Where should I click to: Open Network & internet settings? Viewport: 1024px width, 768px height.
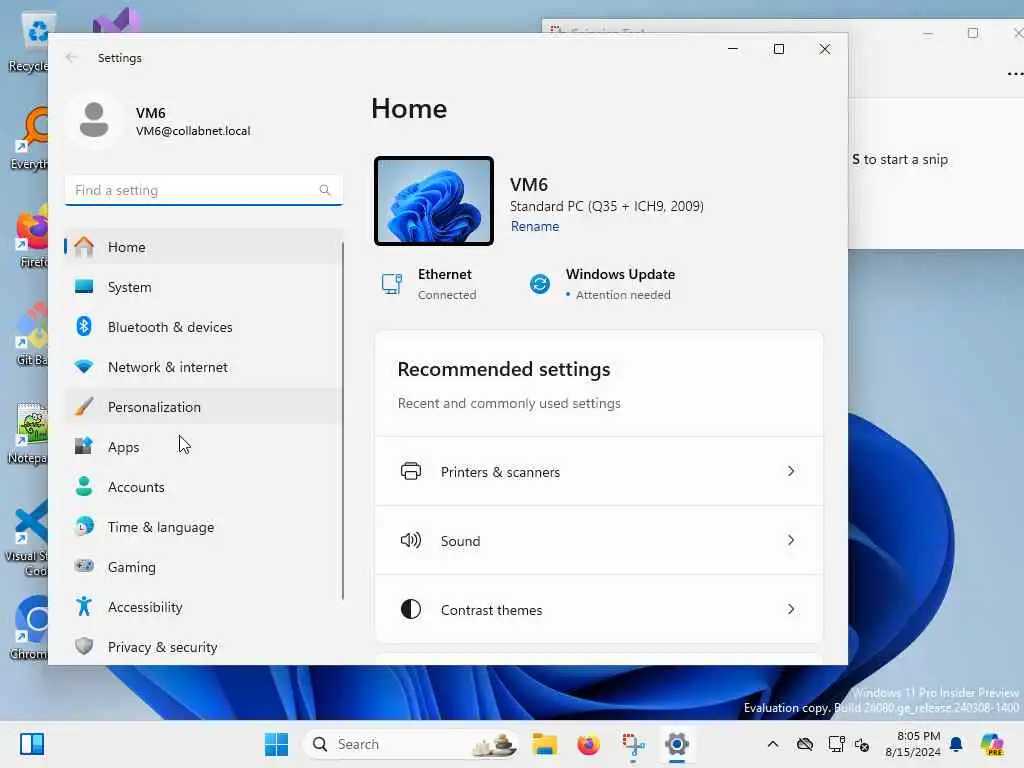(x=203, y=367)
